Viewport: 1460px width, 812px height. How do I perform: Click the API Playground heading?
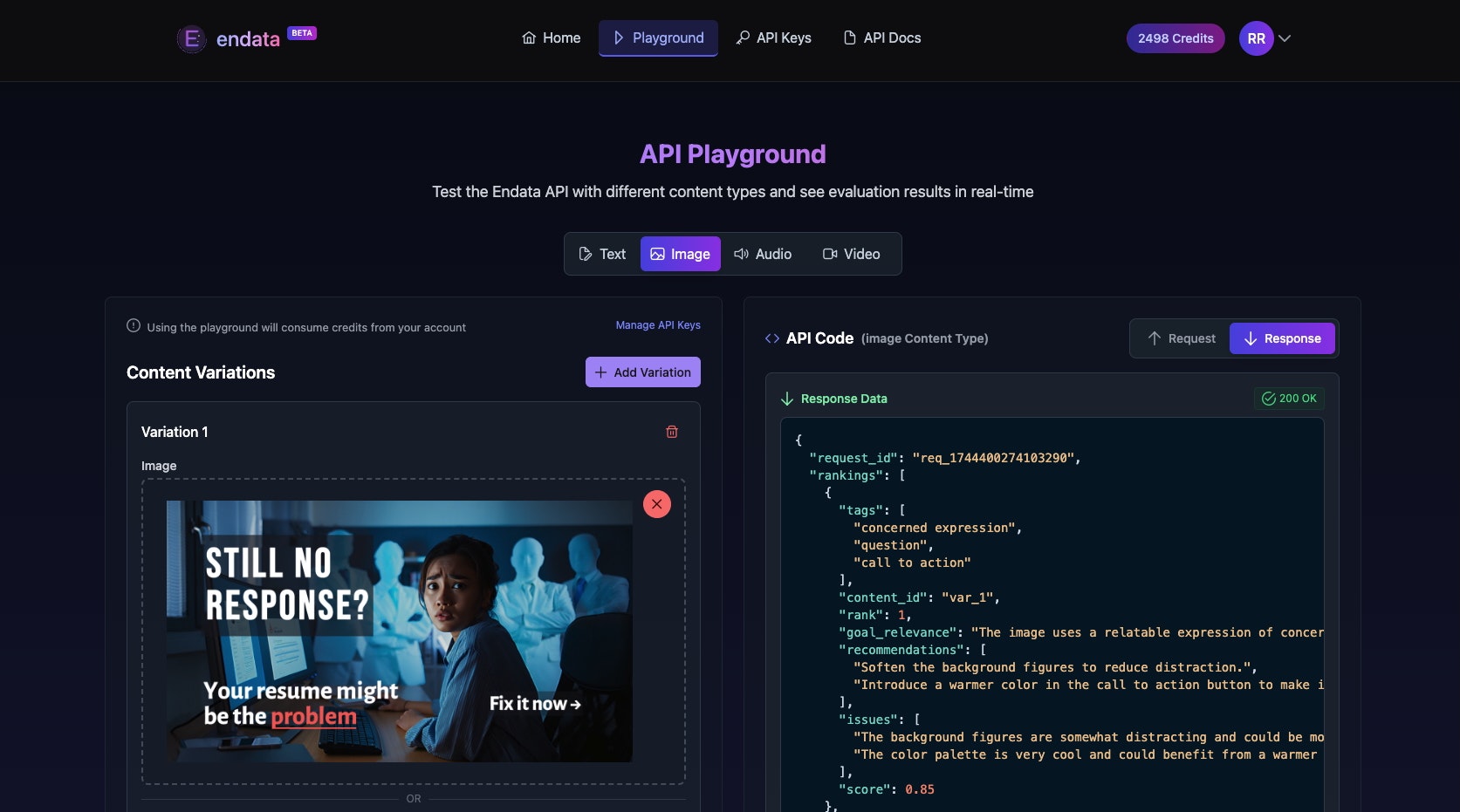(733, 154)
